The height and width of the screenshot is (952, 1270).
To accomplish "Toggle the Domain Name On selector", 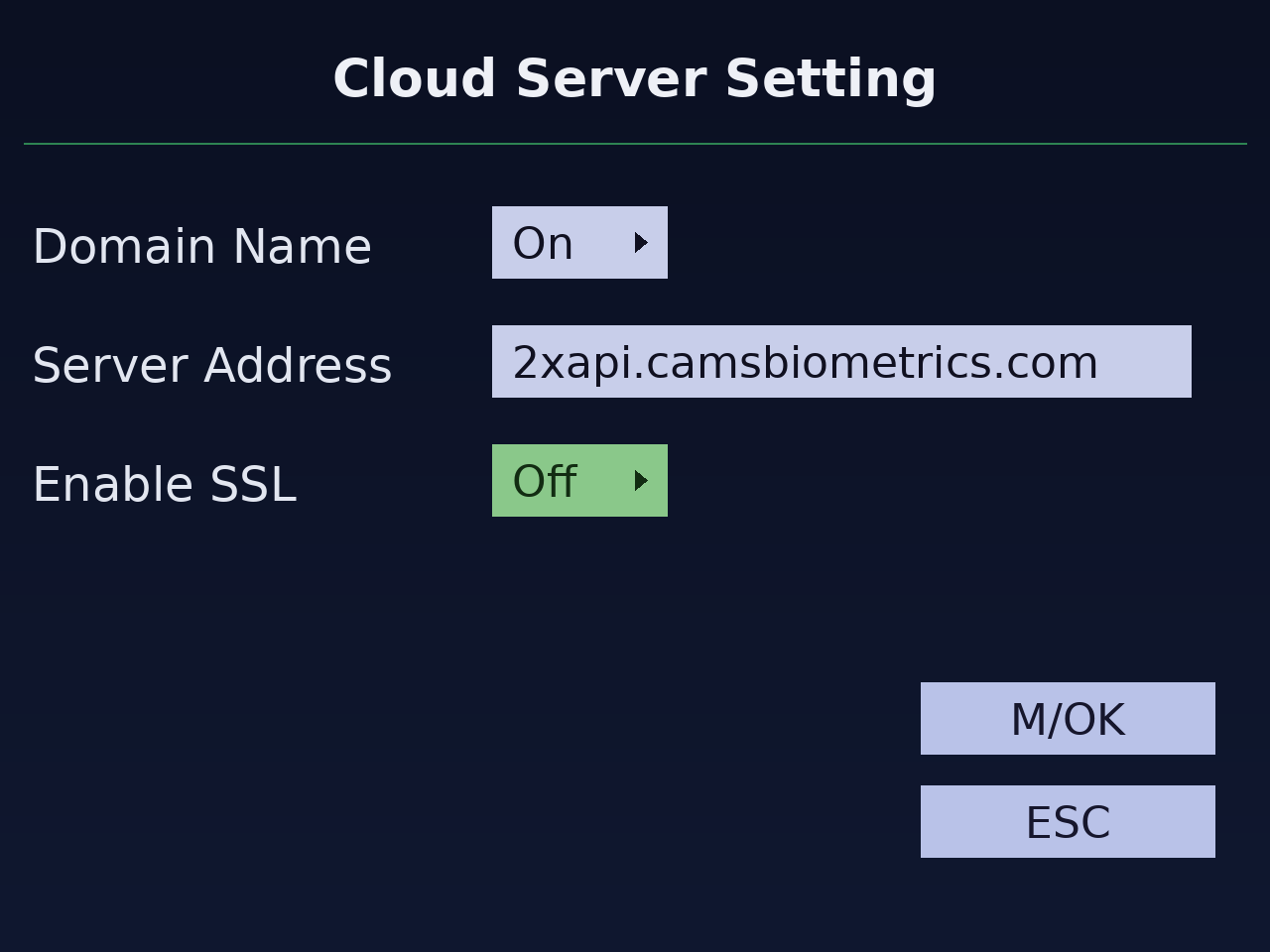I will pos(579,243).
